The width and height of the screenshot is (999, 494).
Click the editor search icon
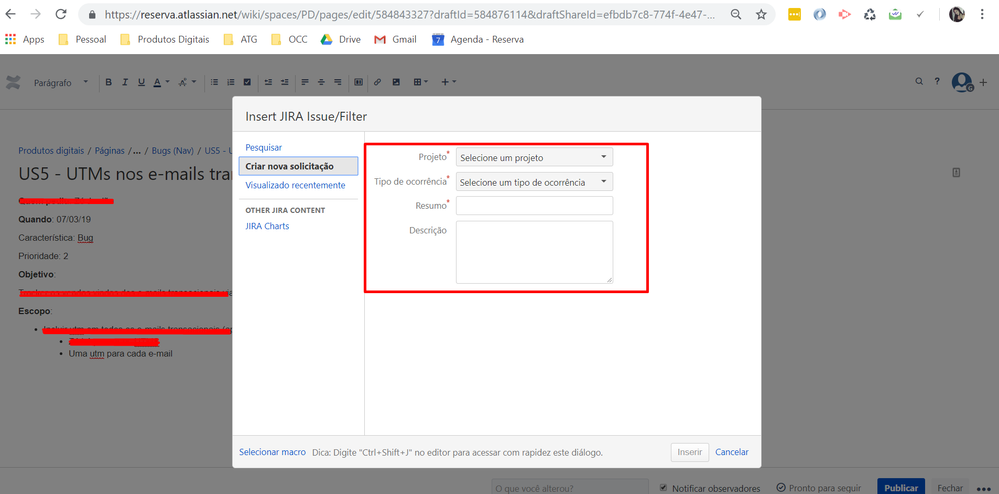coord(919,82)
